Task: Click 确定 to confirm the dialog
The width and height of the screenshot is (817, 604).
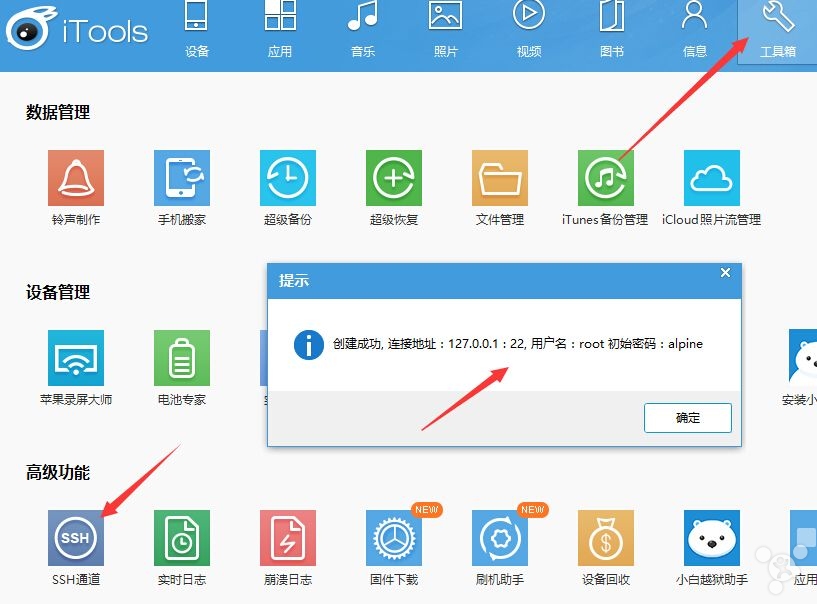Action: coord(688,418)
